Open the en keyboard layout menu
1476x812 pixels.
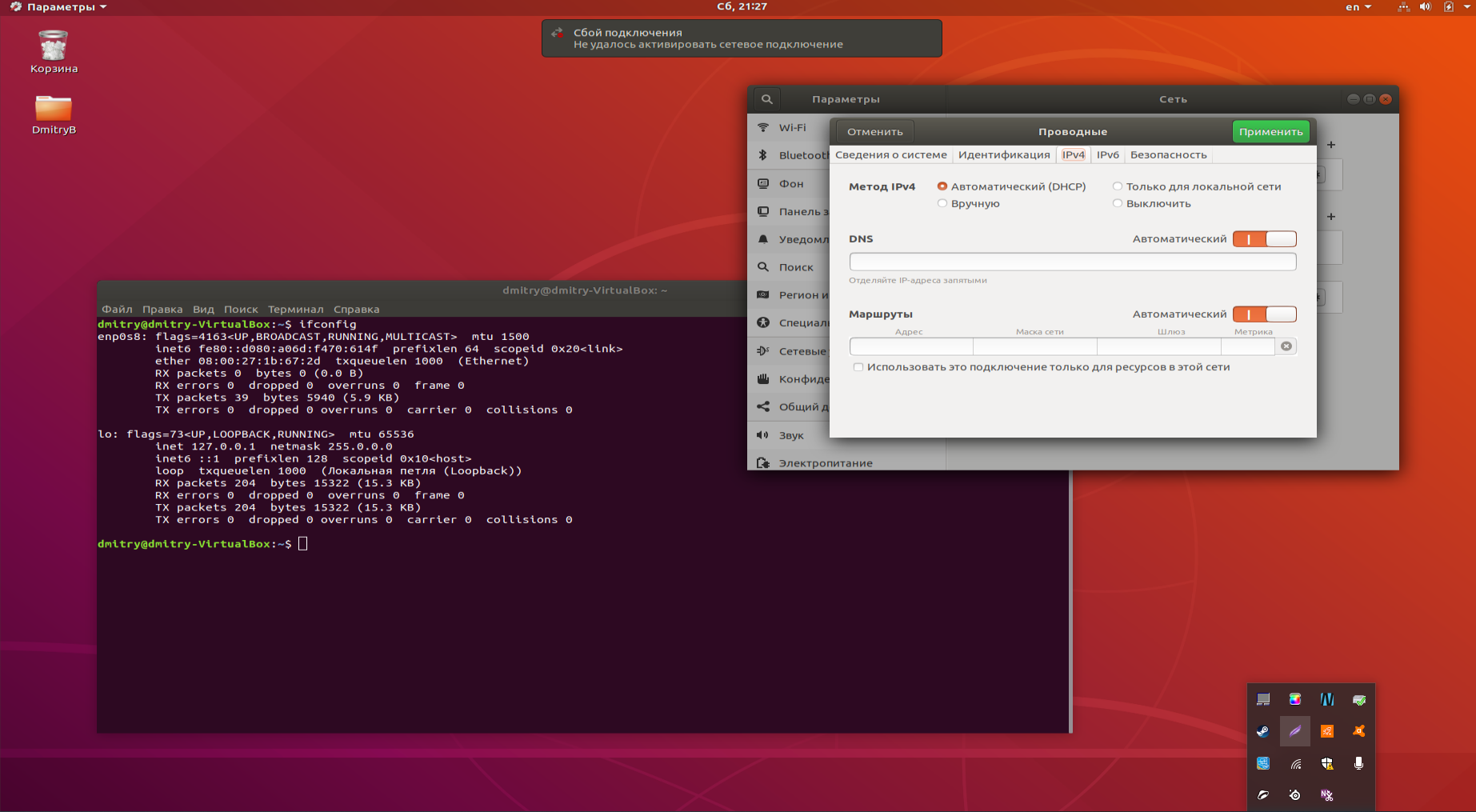1358,6
